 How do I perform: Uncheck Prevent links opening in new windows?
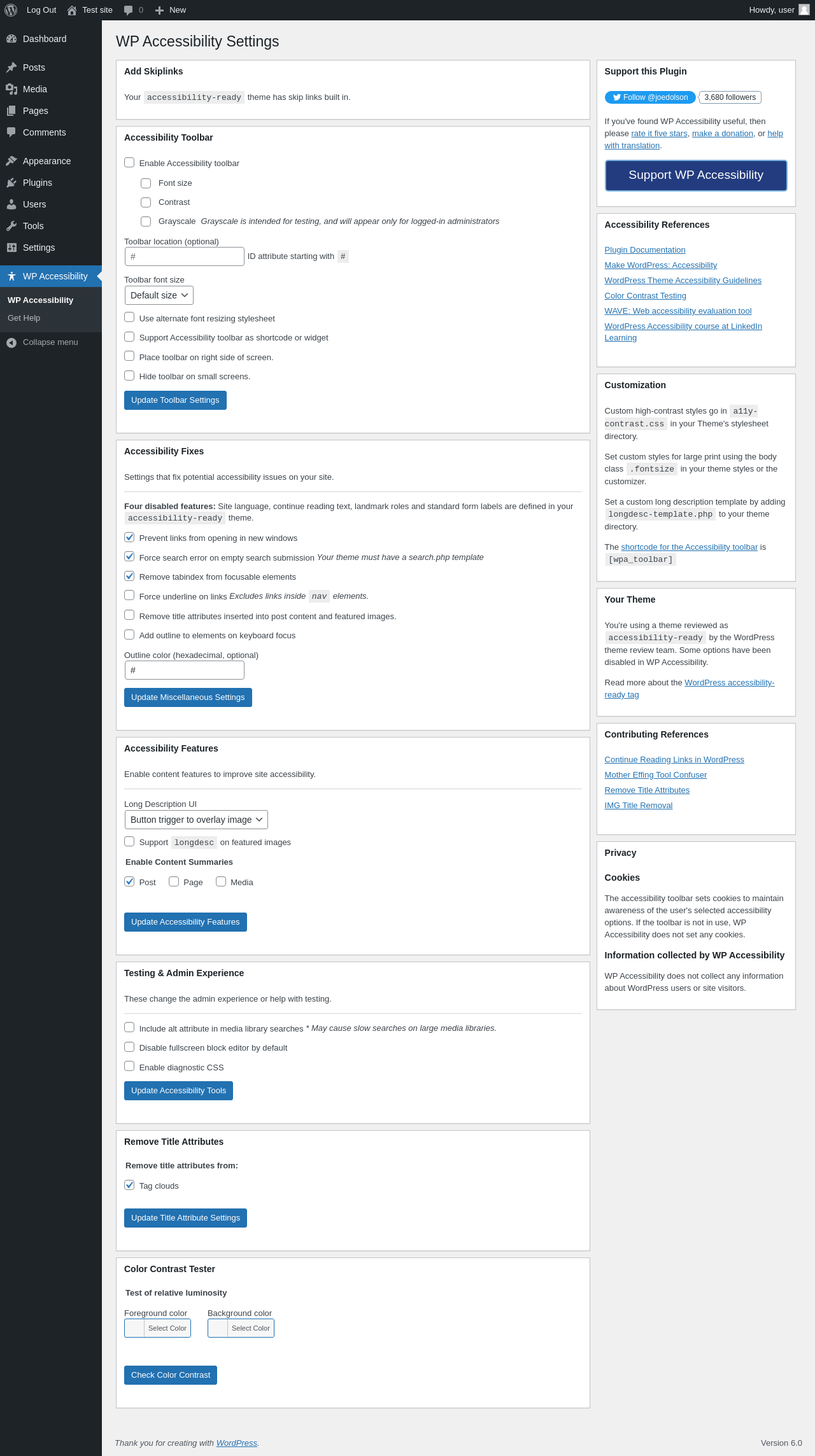pyautogui.click(x=129, y=538)
